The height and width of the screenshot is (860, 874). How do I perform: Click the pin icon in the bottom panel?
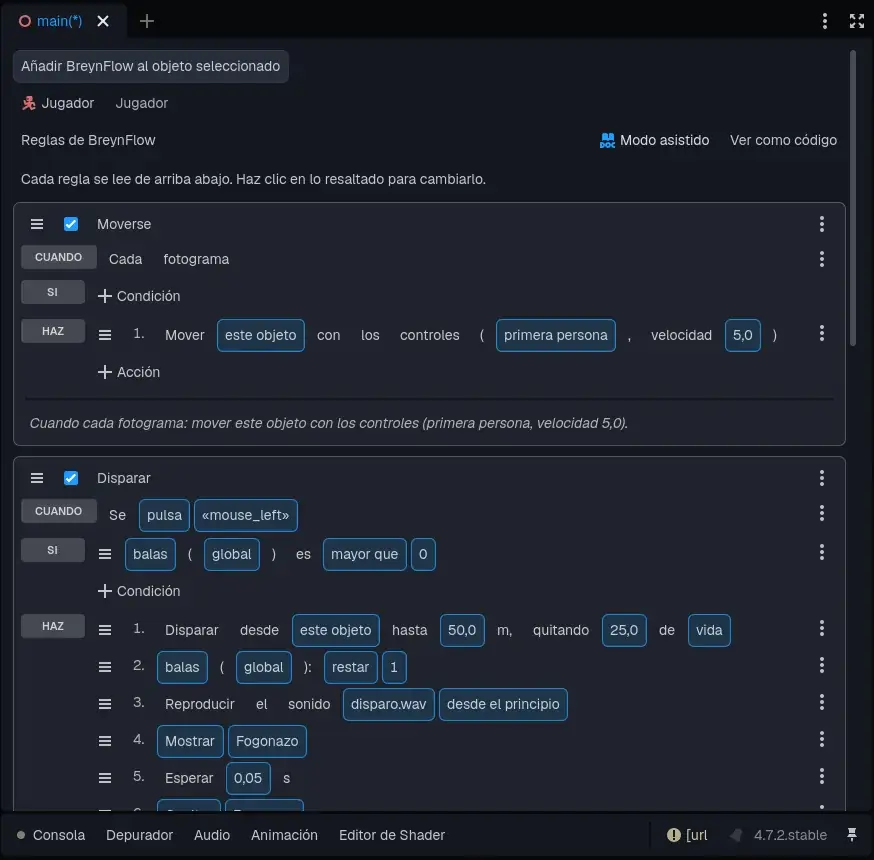pos(852,834)
